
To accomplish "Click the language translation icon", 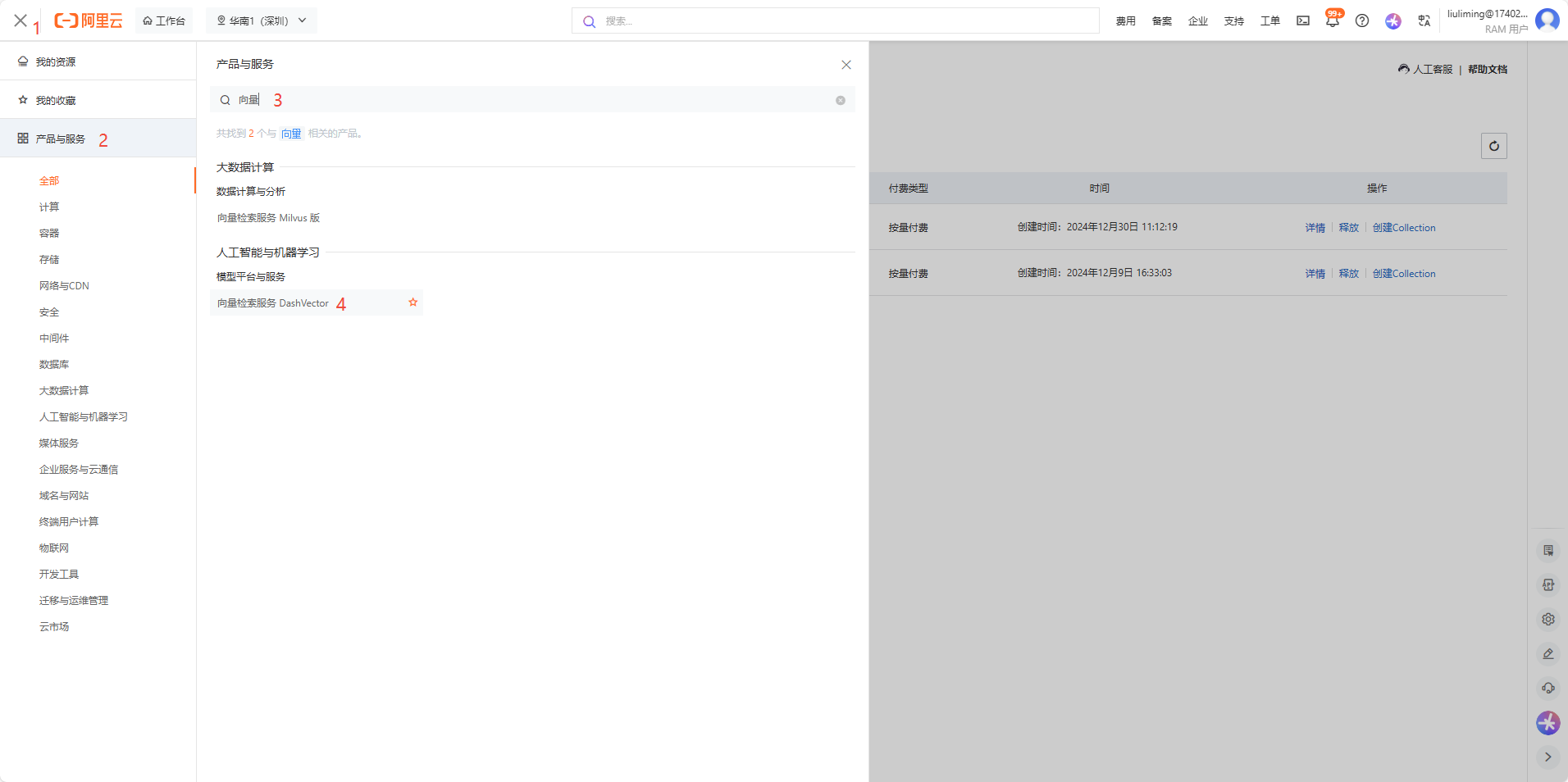I will point(1424,21).
